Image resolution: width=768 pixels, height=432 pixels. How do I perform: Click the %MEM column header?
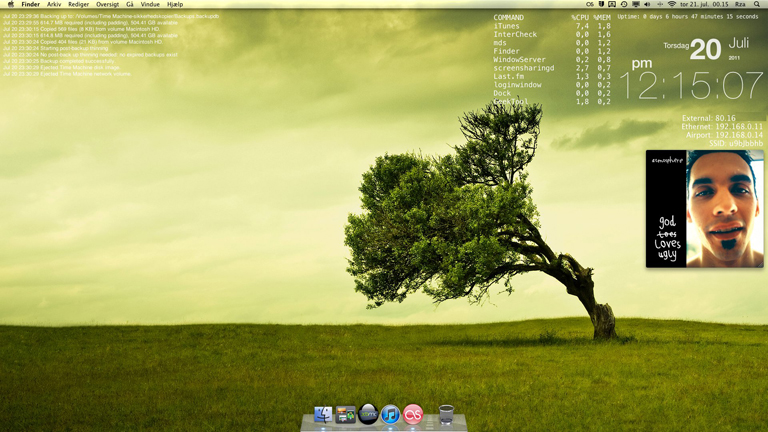[602, 17]
